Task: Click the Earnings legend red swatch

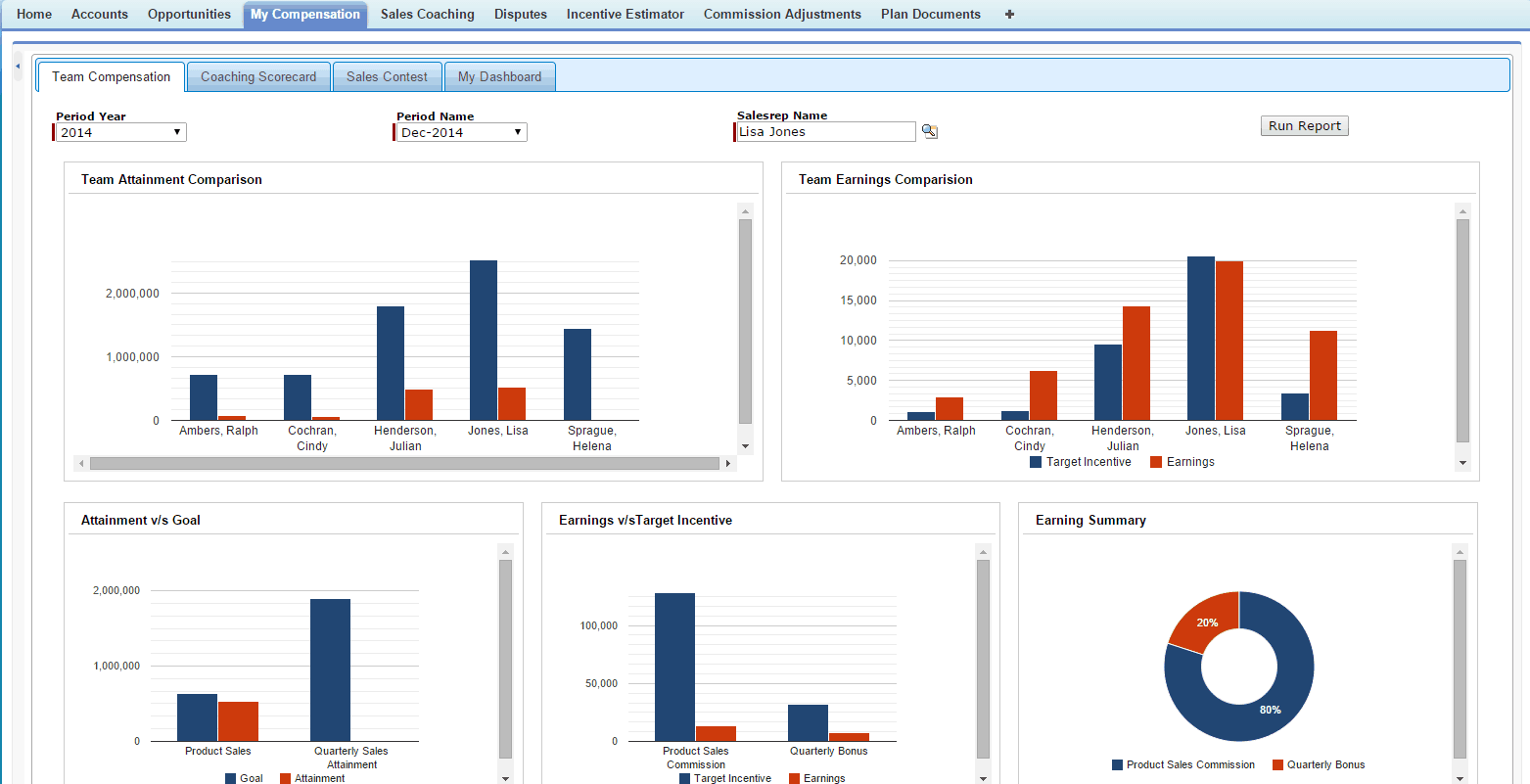Action: tap(1156, 462)
